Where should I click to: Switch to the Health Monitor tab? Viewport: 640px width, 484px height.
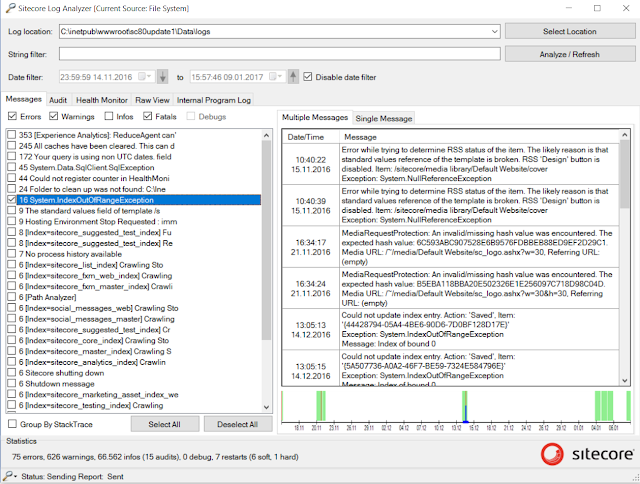pyautogui.click(x=102, y=100)
